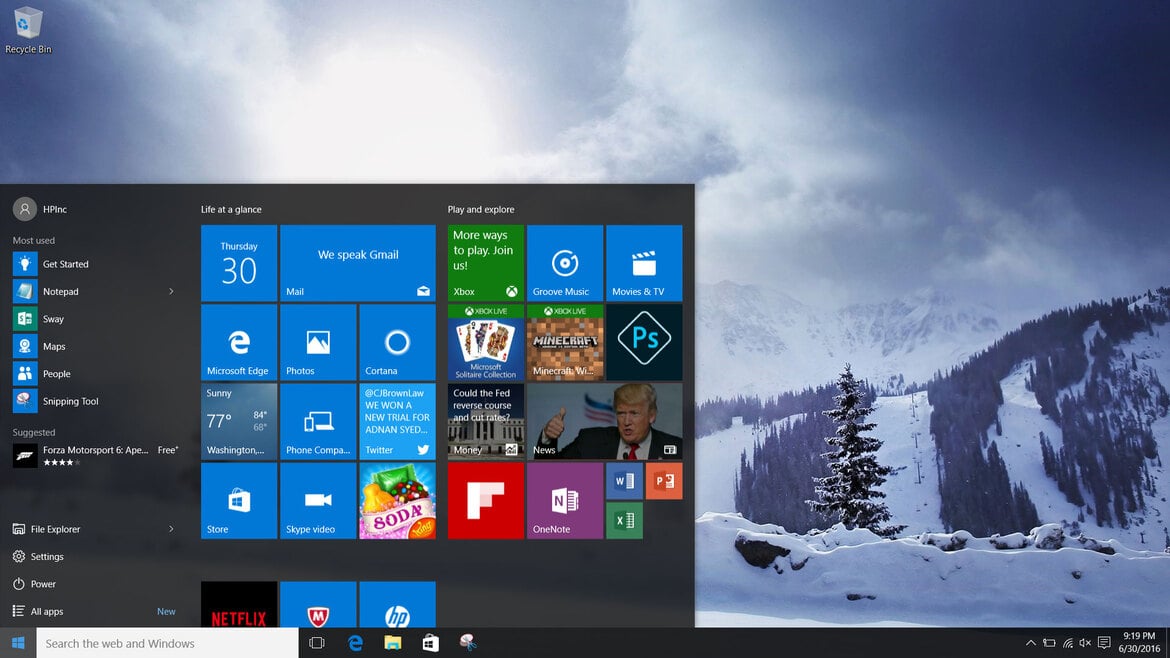Launch the PowerPoint small tile
Viewport: 1170px width, 658px height.
(664, 481)
